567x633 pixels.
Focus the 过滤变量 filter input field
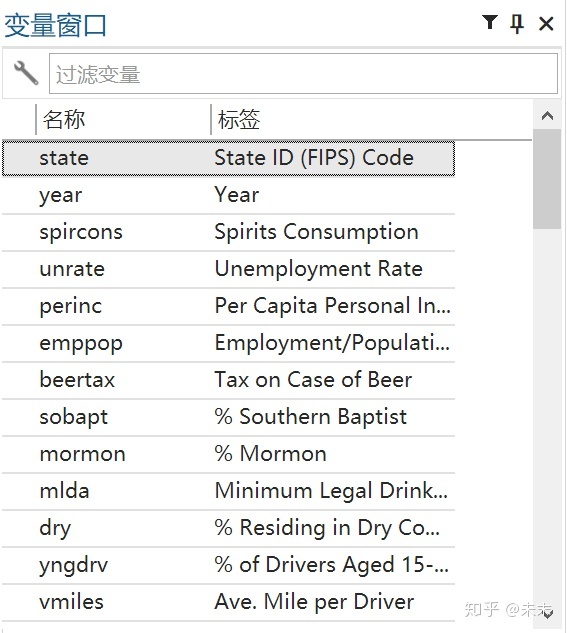coord(303,73)
